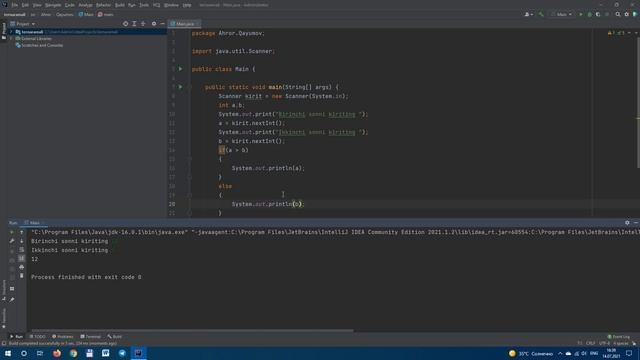Open Terminal tool window button
640x360 pixels.
(x=91, y=337)
